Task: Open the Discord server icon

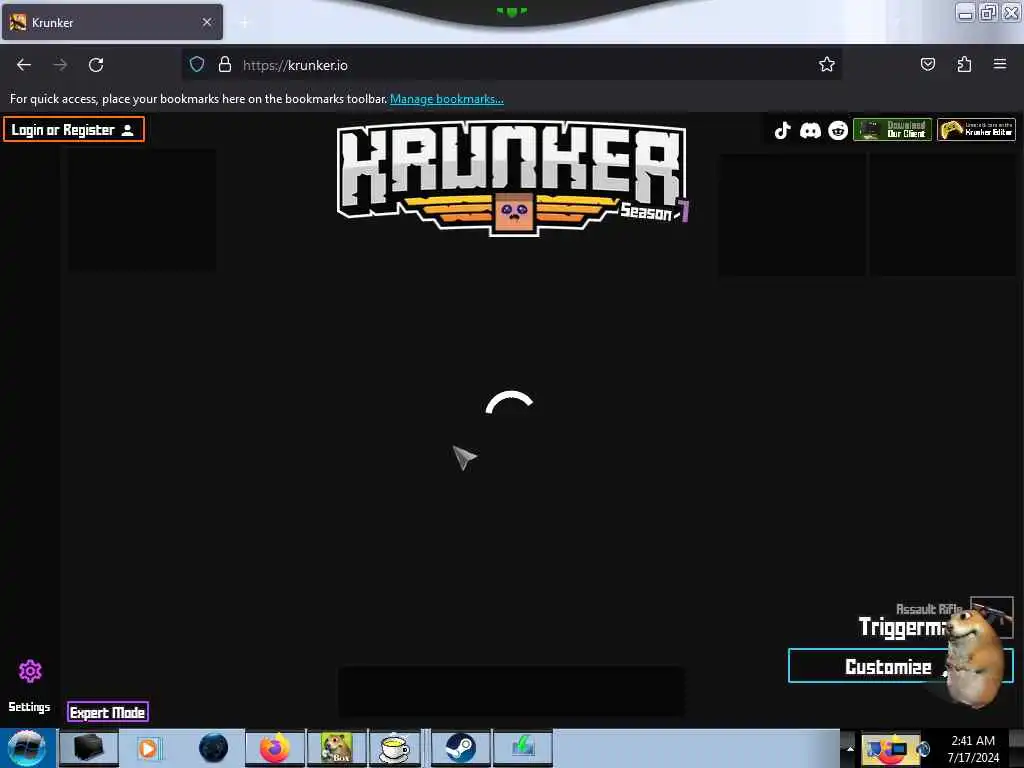Action: coord(810,131)
